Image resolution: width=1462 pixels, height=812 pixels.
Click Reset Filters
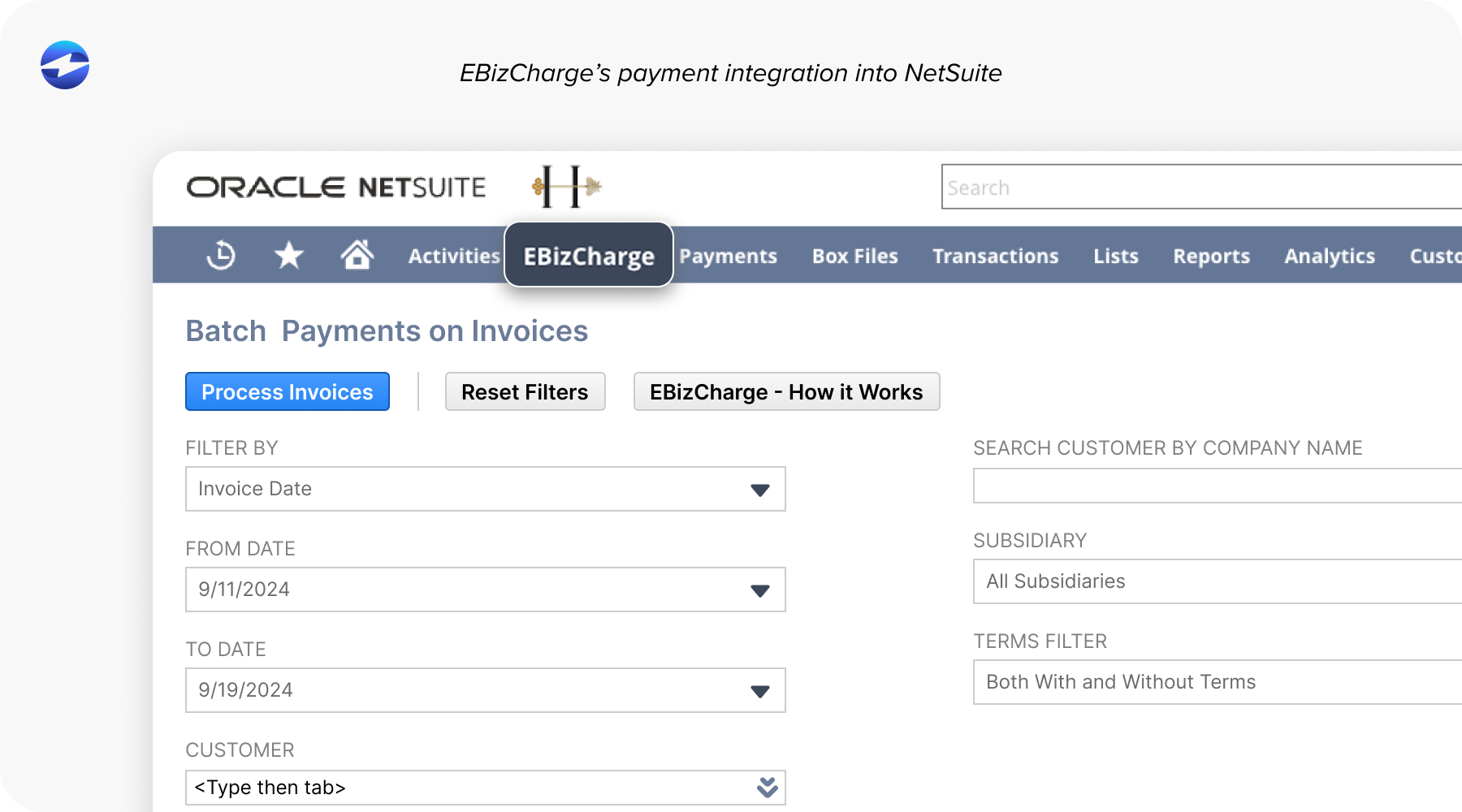[x=525, y=391]
